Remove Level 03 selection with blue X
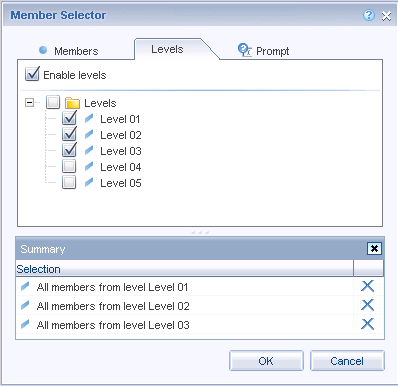398x386 pixels. coord(367,324)
